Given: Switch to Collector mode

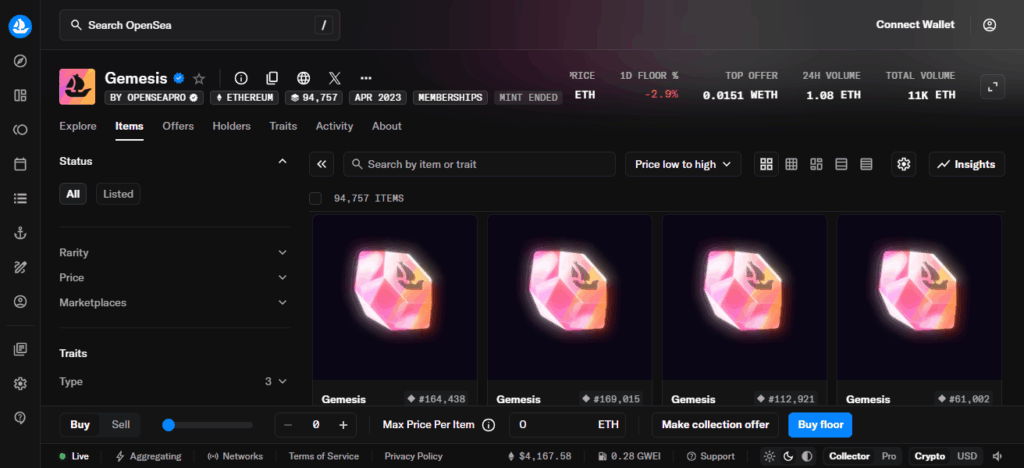Looking at the screenshot, I should (x=849, y=456).
